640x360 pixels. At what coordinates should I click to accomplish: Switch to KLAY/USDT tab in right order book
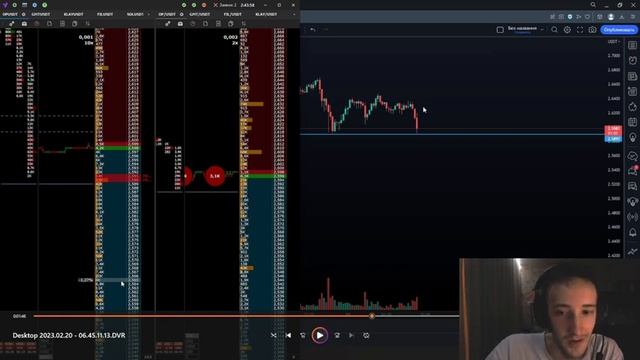pyautogui.click(x=266, y=14)
